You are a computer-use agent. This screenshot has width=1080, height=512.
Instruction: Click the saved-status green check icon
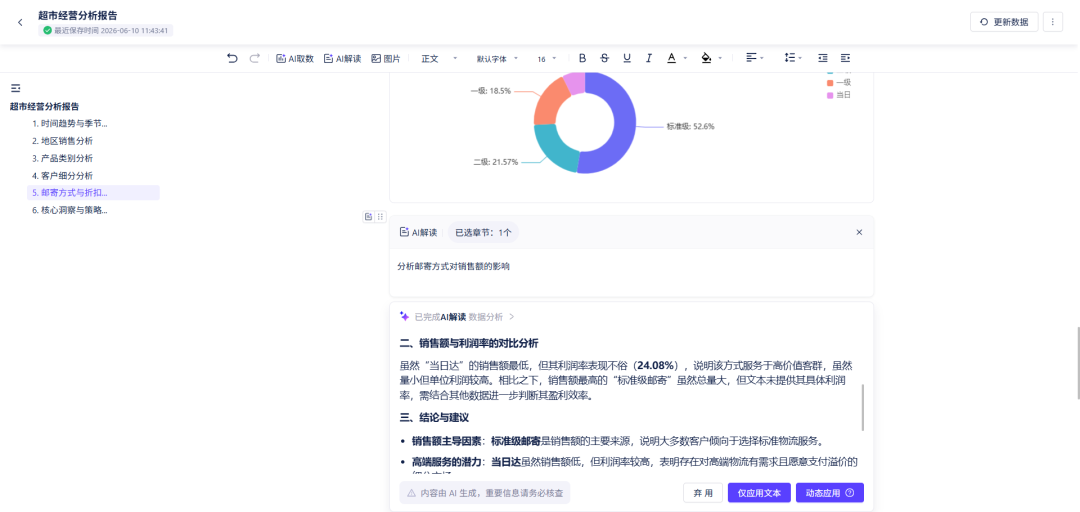[x=48, y=30]
